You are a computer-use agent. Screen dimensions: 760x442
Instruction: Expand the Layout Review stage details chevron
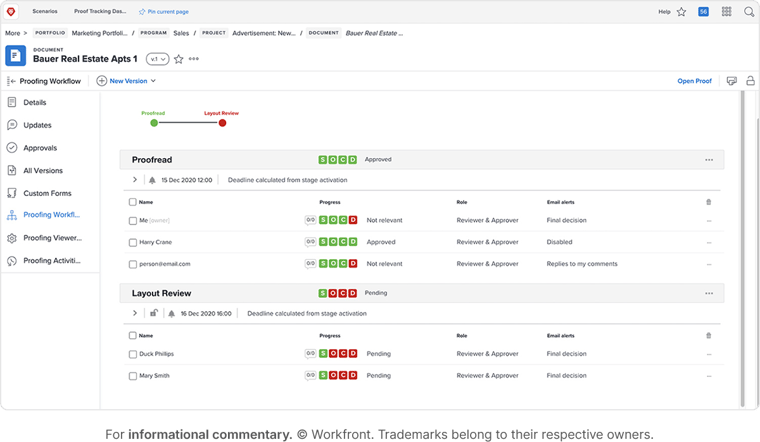pyautogui.click(x=135, y=313)
